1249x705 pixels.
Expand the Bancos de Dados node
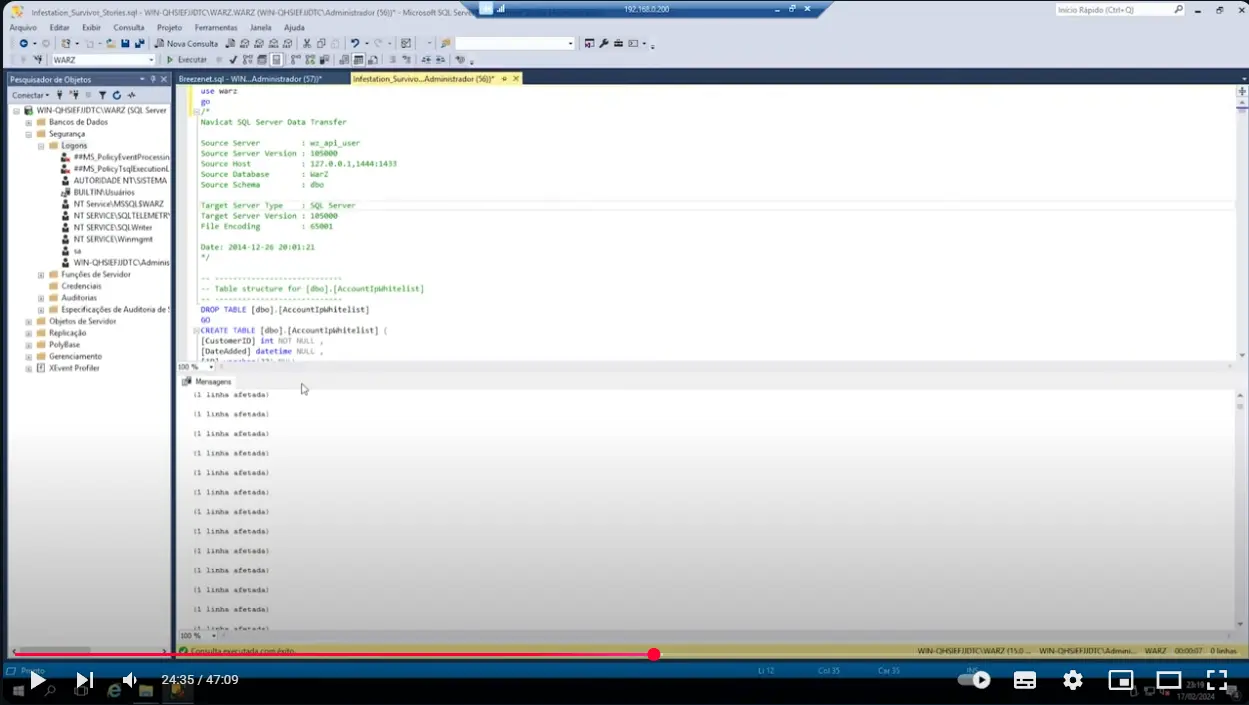pyautogui.click(x=29, y=122)
